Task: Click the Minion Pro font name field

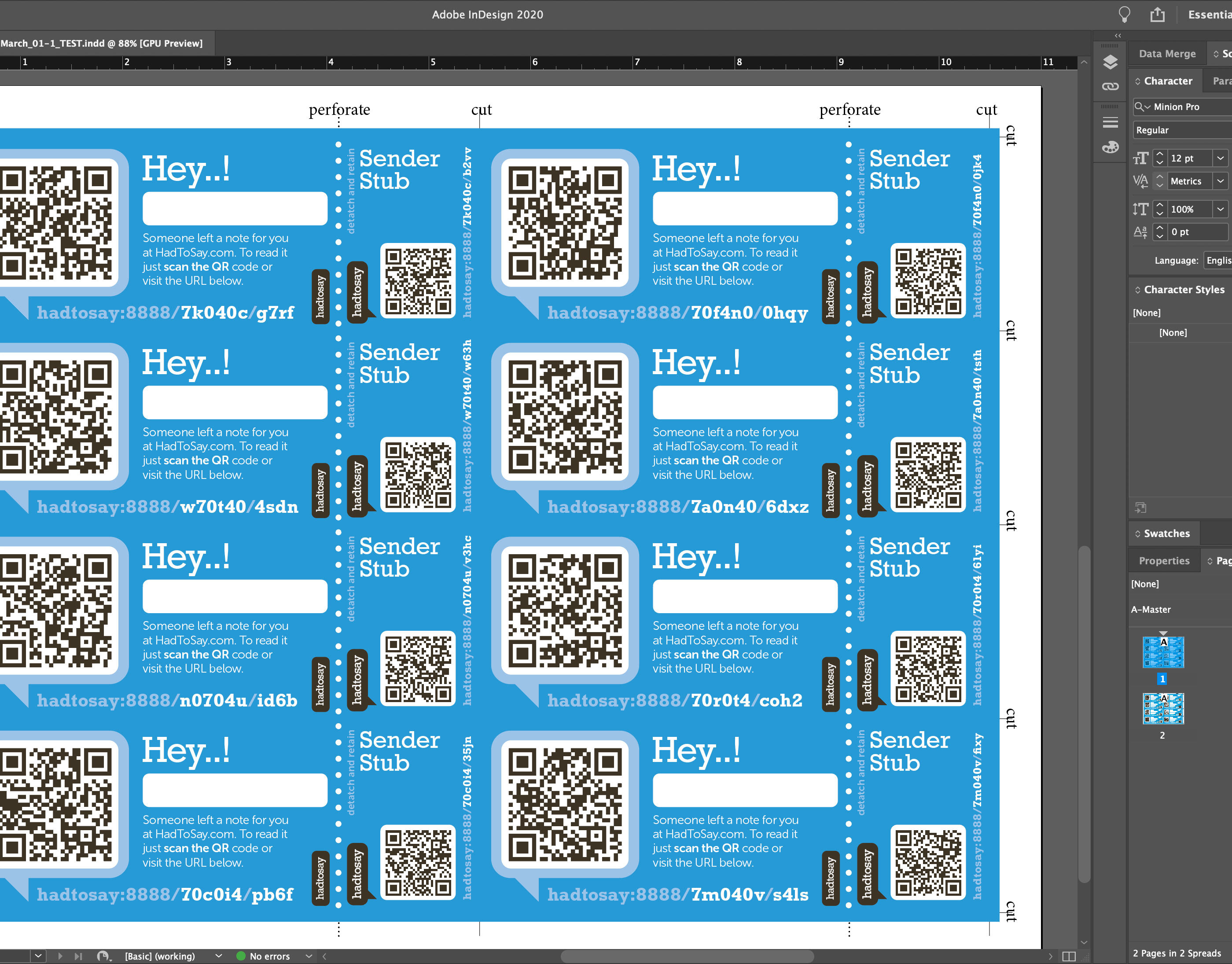Action: coord(1191,107)
